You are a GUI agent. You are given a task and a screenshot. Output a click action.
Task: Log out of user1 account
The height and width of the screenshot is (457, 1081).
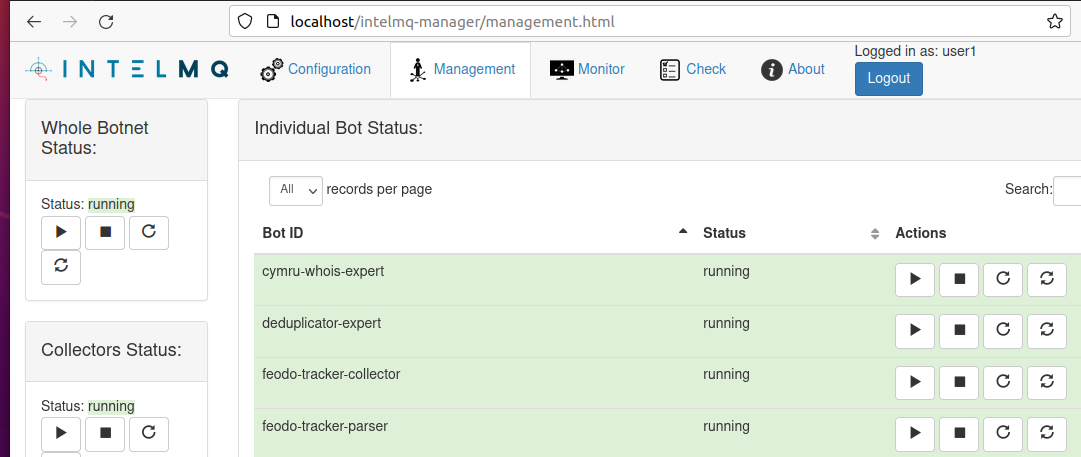pyautogui.click(x=889, y=79)
